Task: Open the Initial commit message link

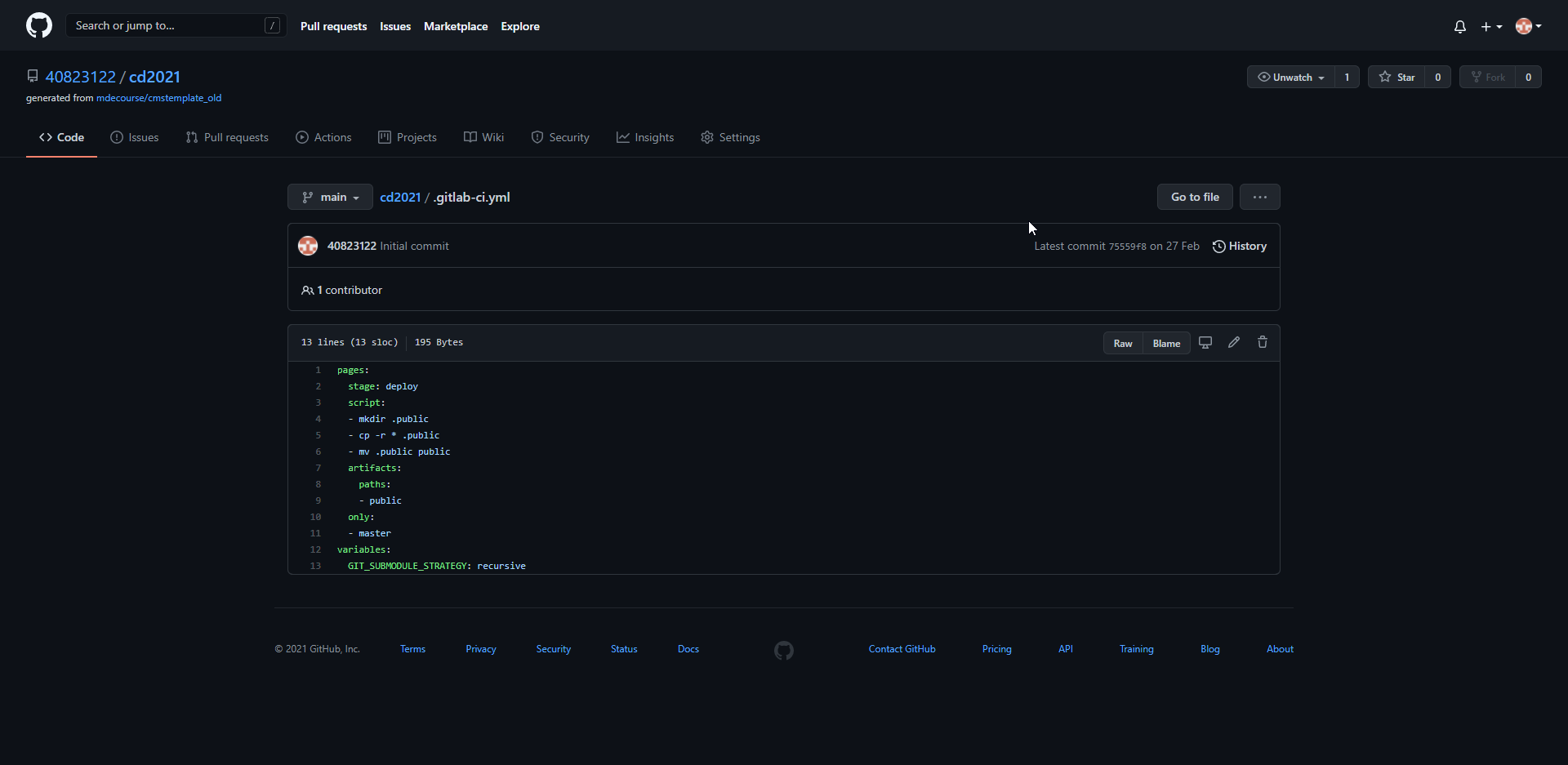Action: coord(414,246)
